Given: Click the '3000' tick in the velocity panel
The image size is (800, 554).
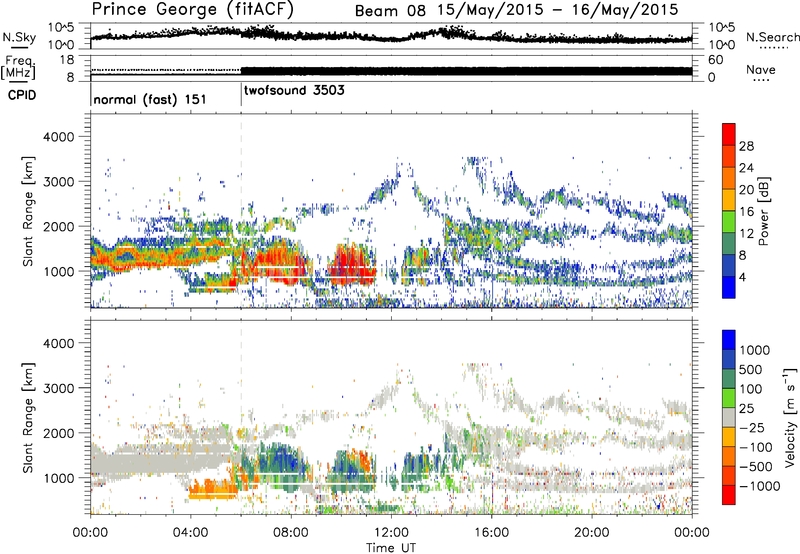Looking at the screenshot, I should (x=58, y=389).
